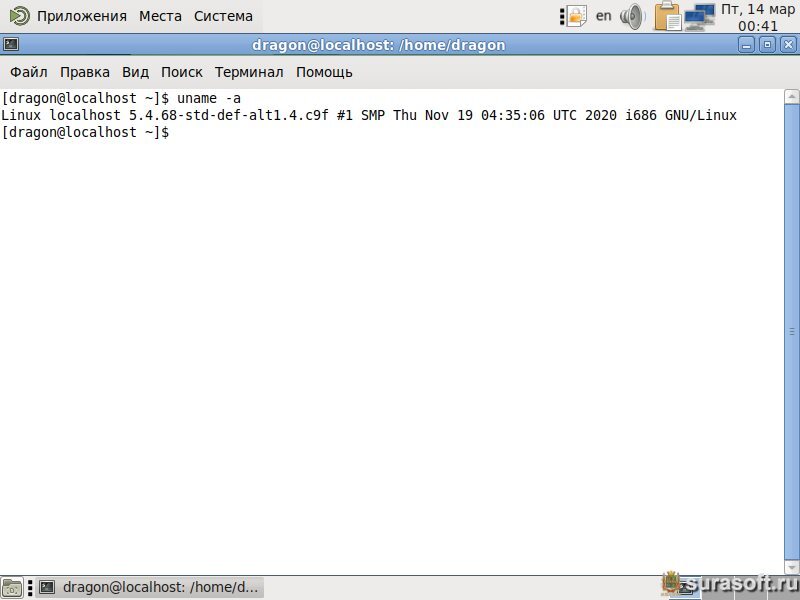Open the Приложения menu
This screenshot has height=600, width=800.
pyautogui.click(x=82, y=16)
